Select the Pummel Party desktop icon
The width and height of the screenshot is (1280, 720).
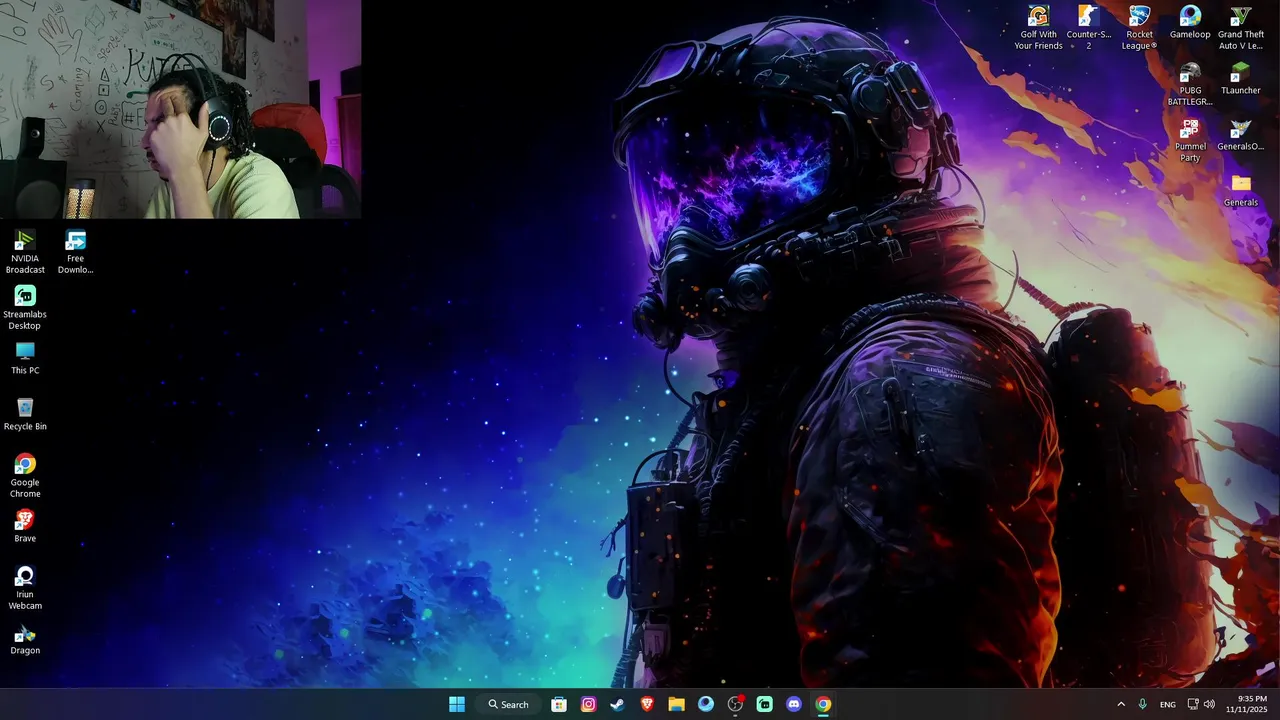pos(1190,139)
